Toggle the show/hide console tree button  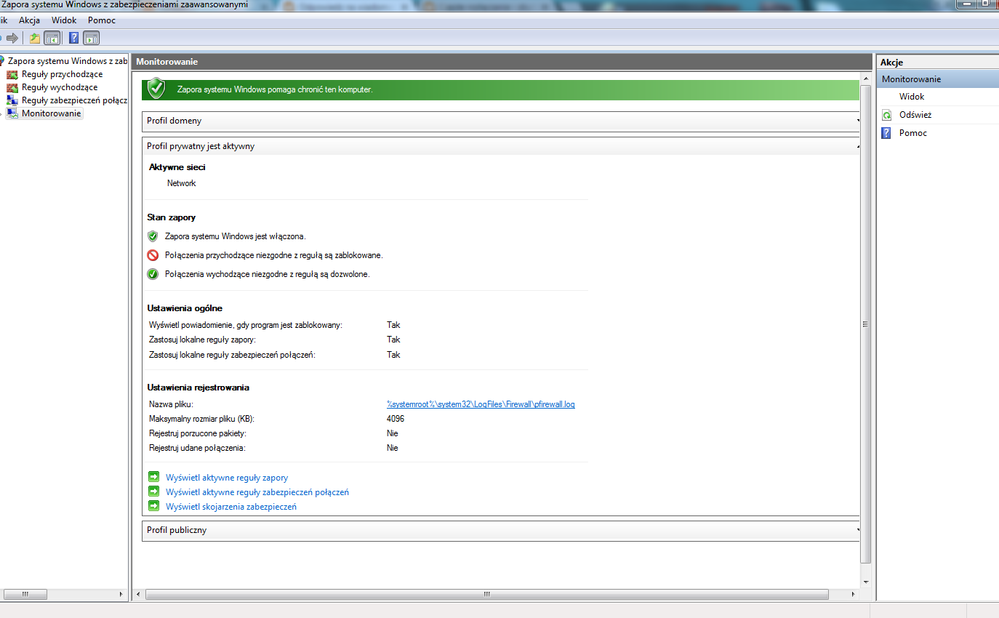click(x=53, y=38)
